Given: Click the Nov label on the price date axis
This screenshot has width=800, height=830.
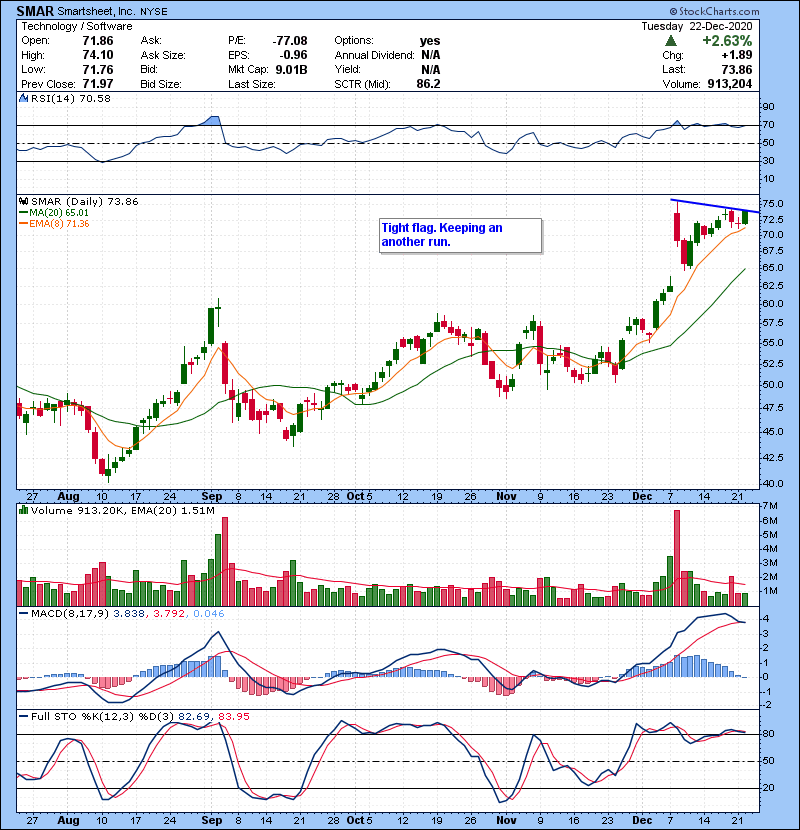Looking at the screenshot, I should (507, 497).
